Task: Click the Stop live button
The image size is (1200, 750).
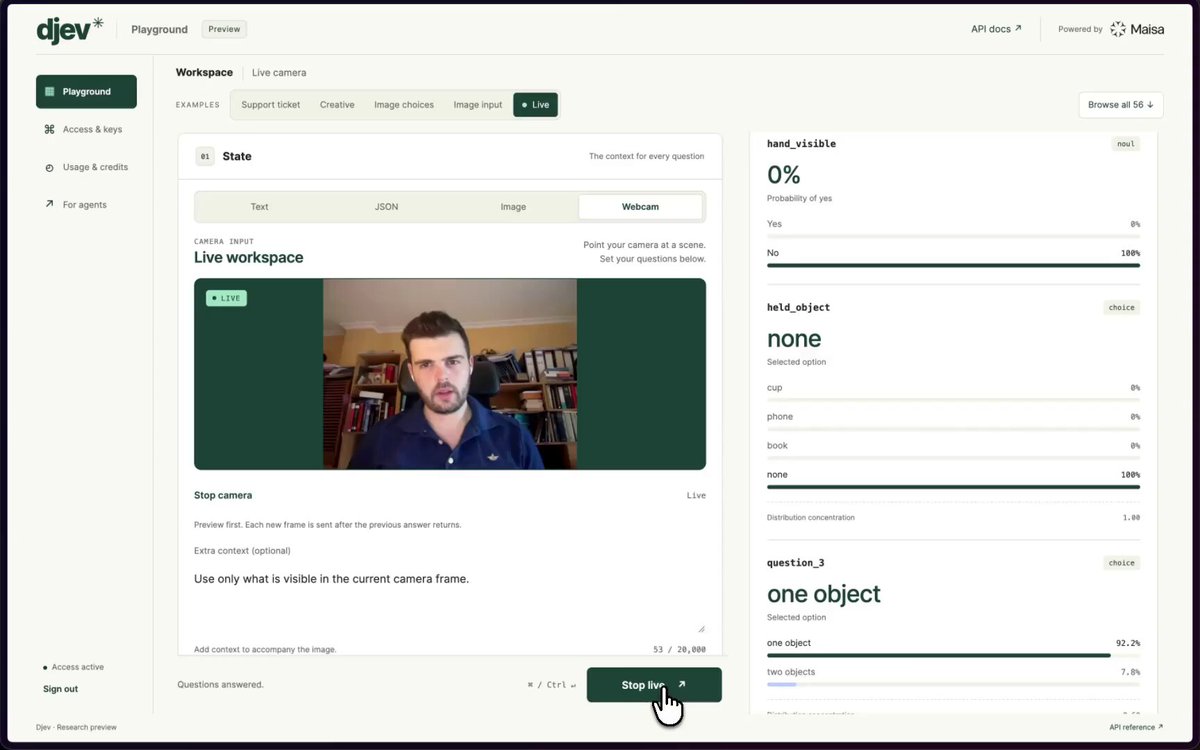Action: (654, 685)
